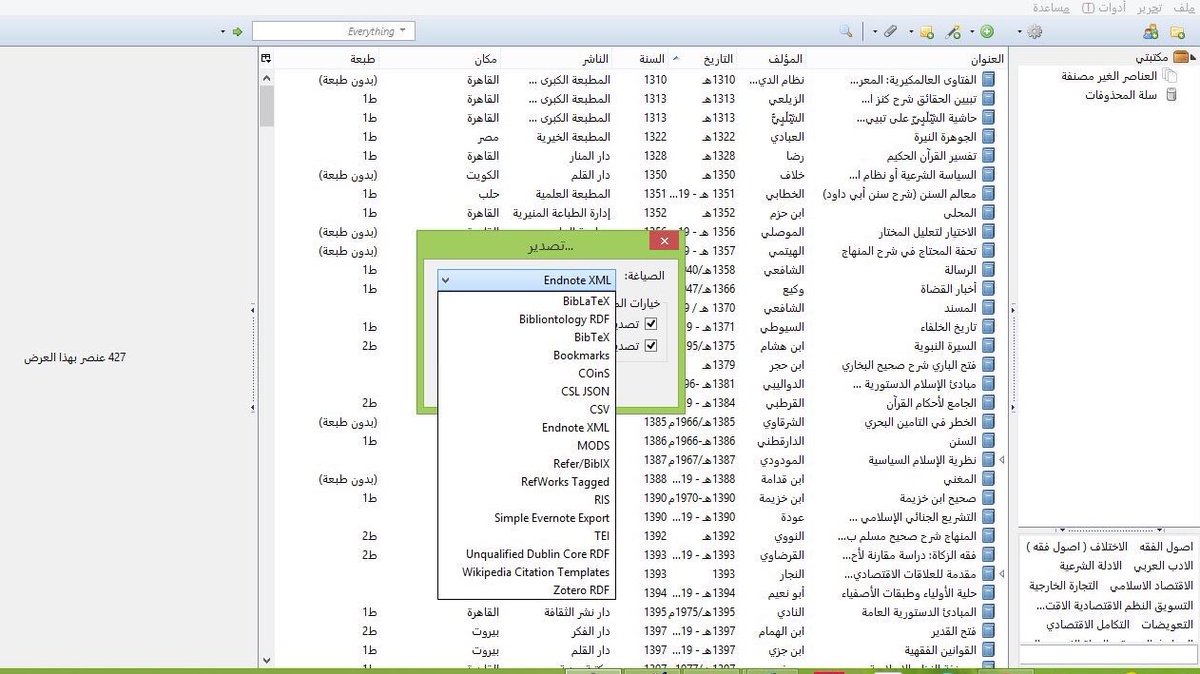The width and height of the screenshot is (1200, 674).
Task: Open the gear Actions menu icon
Action: (1035, 31)
